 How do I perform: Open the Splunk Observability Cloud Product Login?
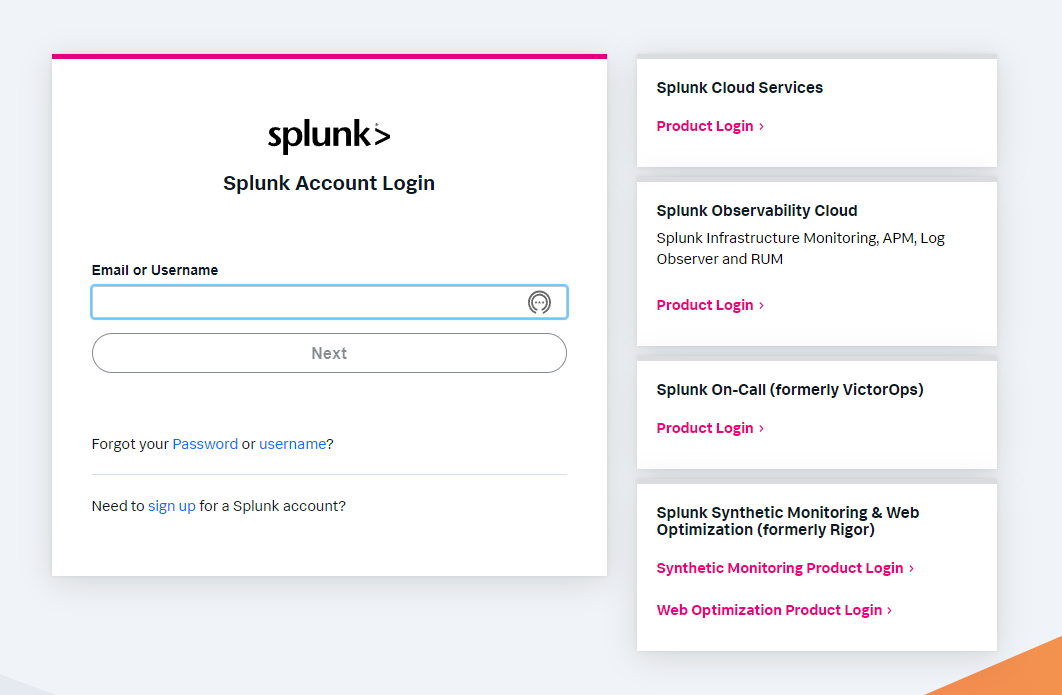pyautogui.click(x=705, y=305)
